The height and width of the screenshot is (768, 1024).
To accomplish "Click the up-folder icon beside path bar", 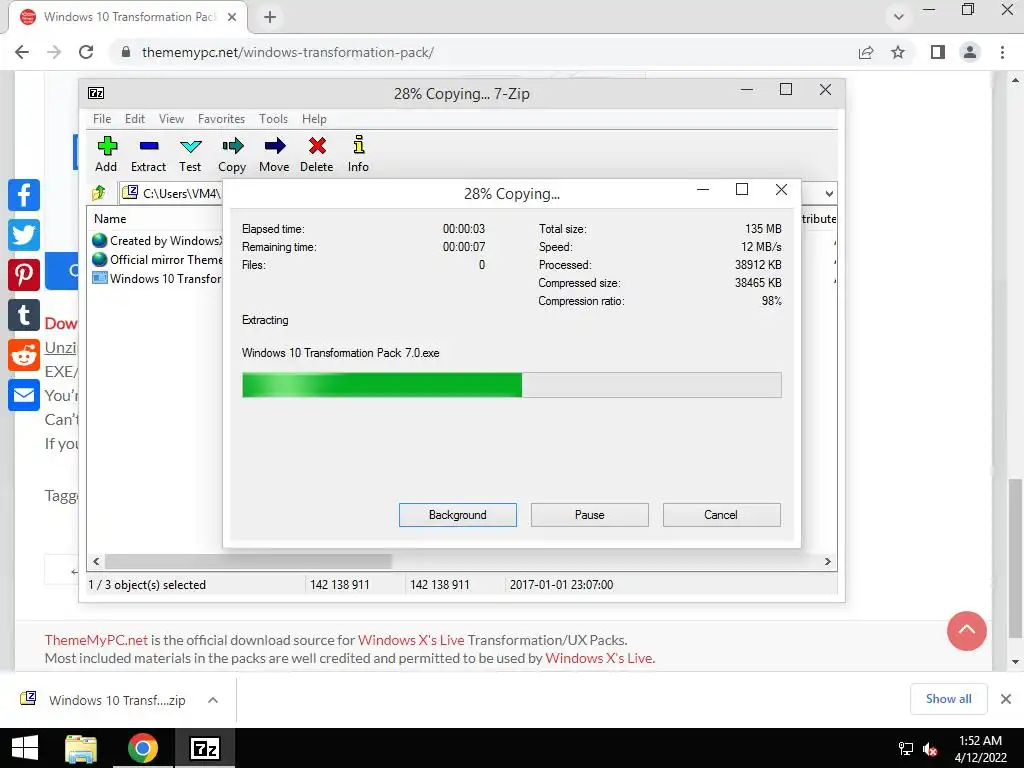I will (99, 193).
